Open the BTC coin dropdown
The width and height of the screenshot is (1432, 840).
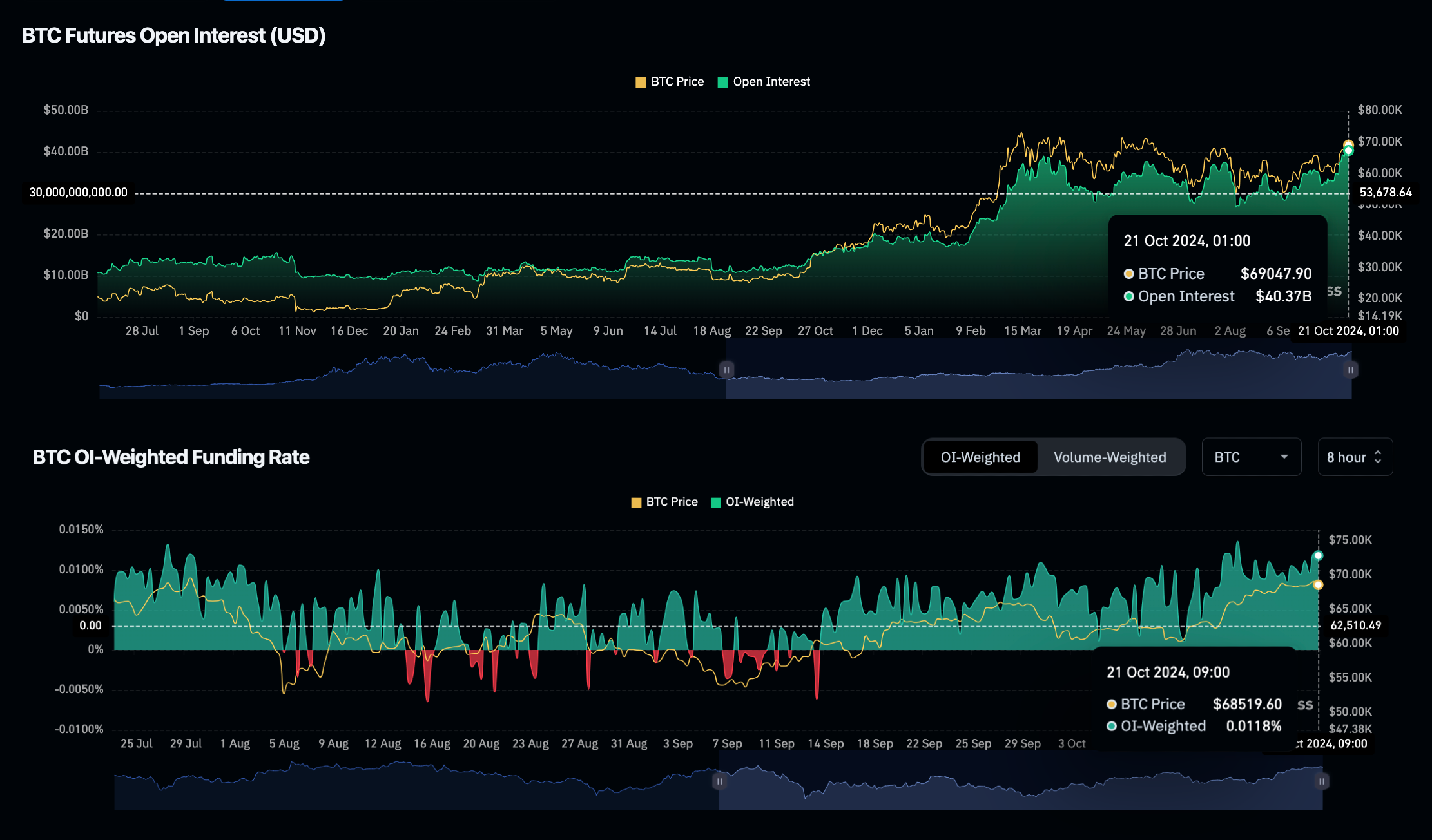[x=1252, y=457]
